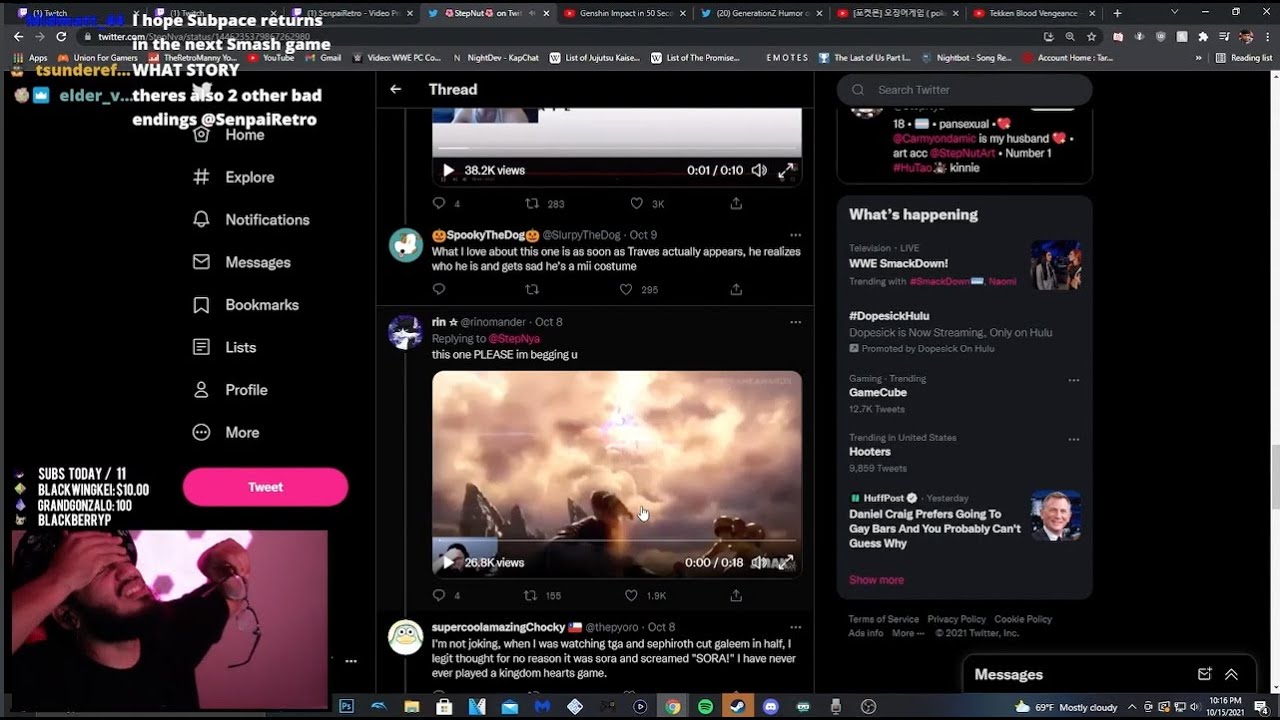
Task: Share SpookyTheDog's tweet
Action: pyautogui.click(x=736, y=289)
